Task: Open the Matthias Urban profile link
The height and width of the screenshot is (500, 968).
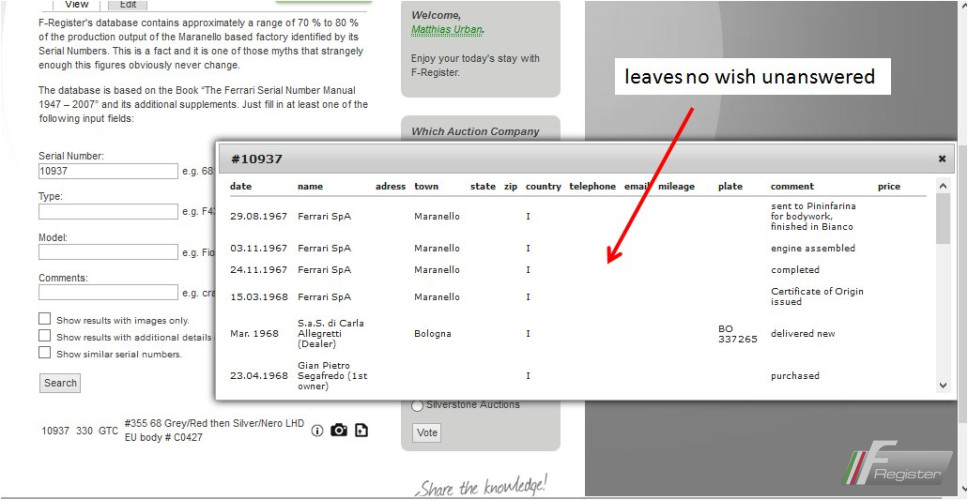Action: (x=447, y=29)
